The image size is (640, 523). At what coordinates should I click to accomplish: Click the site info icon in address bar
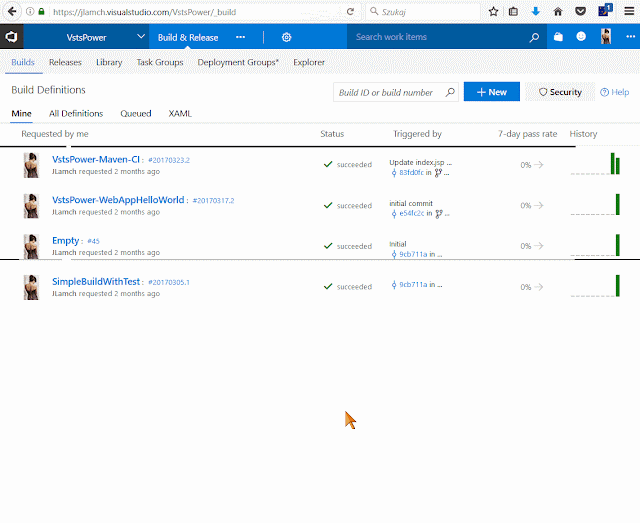(x=30, y=11)
